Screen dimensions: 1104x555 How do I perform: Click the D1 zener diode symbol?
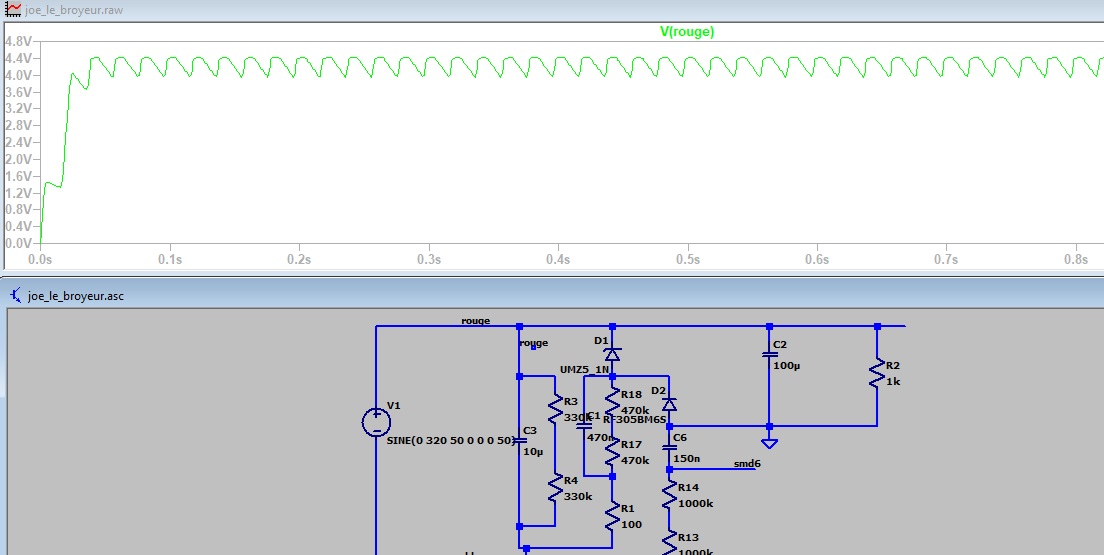pyautogui.click(x=613, y=354)
